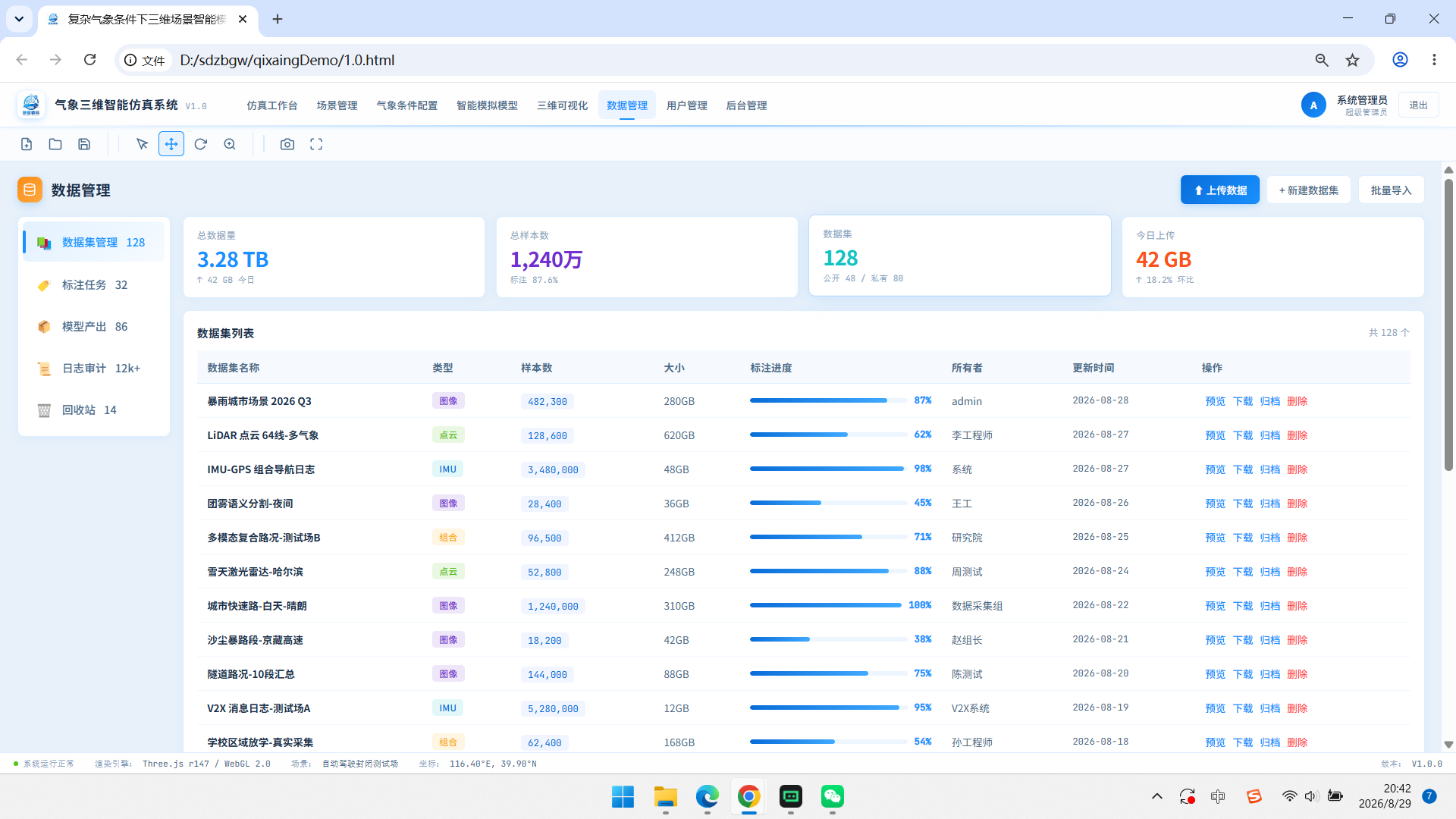The width and height of the screenshot is (1456, 819).
Task: Click the 上传数据 button
Action: (x=1219, y=190)
